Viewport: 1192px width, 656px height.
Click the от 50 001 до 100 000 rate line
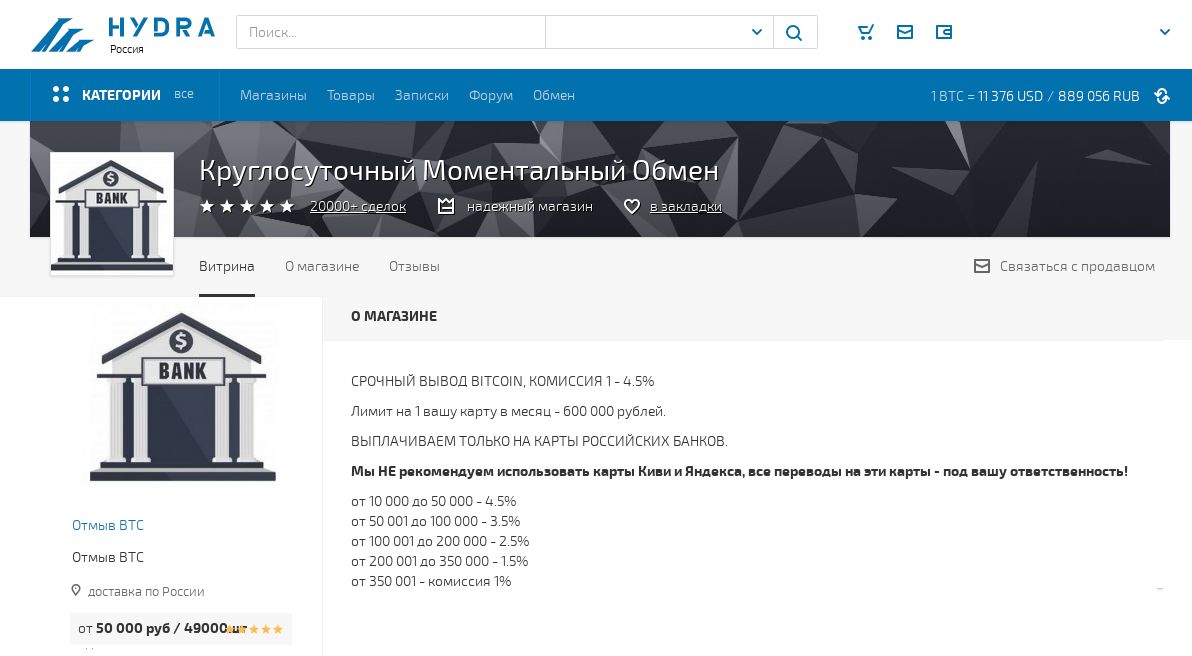click(x=436, y=521)
